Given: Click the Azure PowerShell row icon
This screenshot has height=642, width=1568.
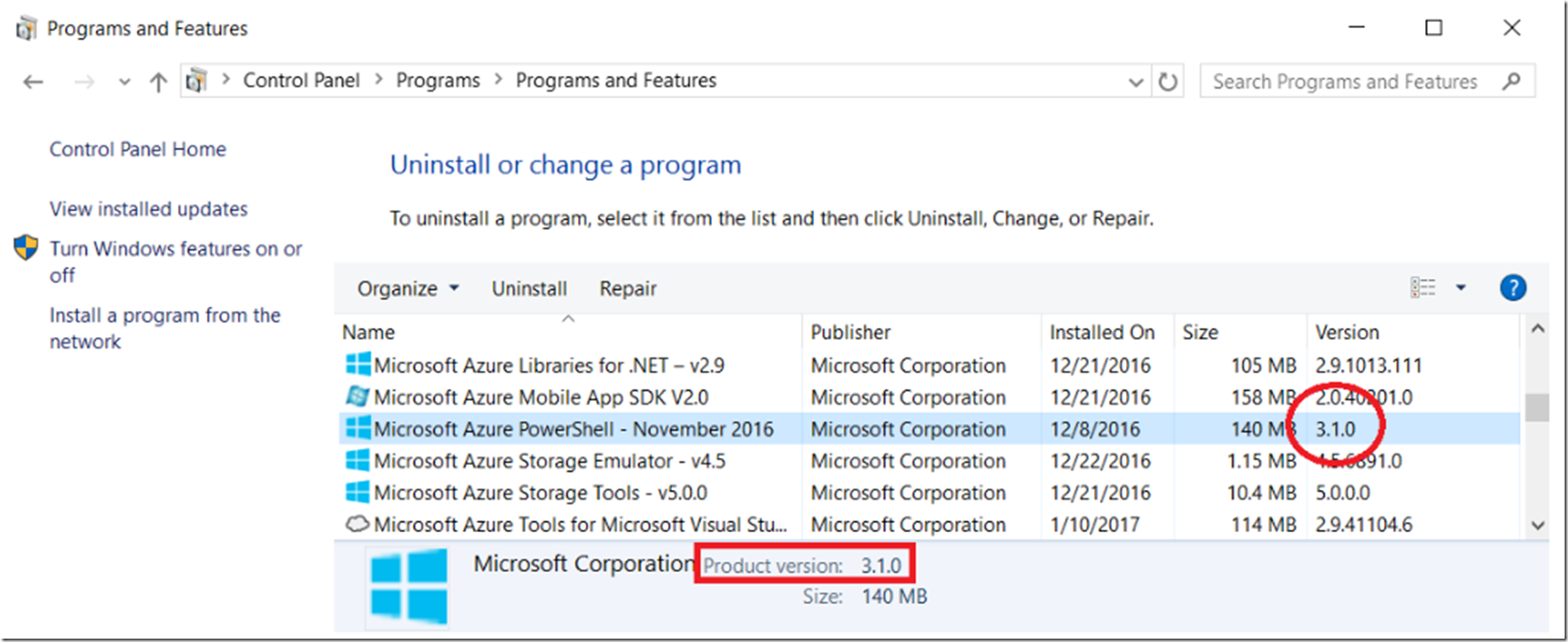Looking at the screenshot, I should click(358, 428).
